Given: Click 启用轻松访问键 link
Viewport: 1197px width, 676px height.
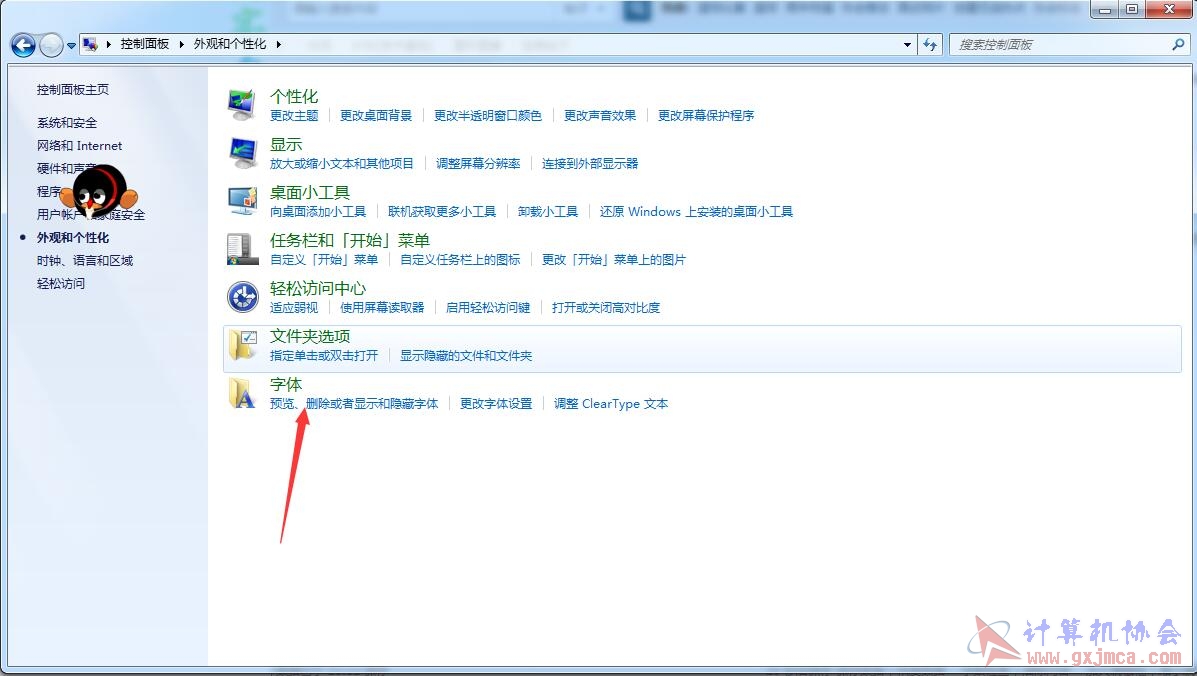Looking at the screenshot, I should [x=488, y=308].
